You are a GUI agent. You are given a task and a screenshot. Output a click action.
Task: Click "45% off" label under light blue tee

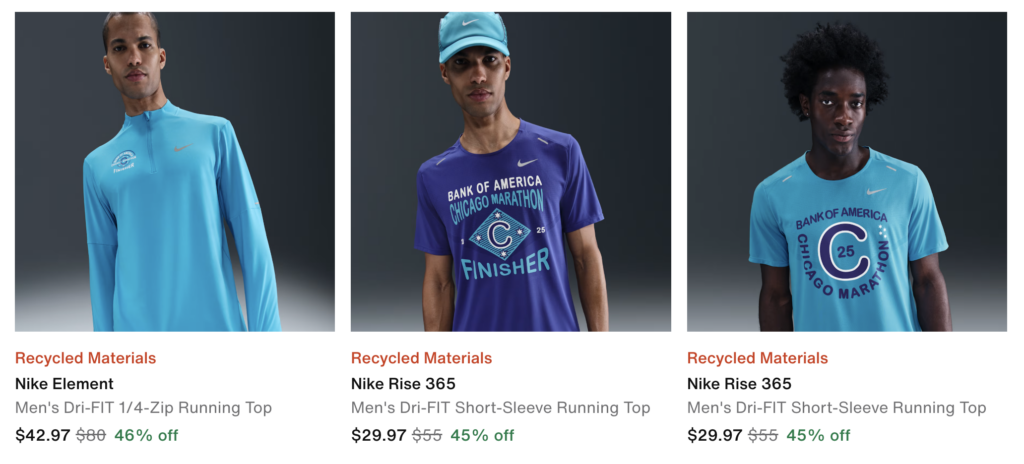[818, 435]
